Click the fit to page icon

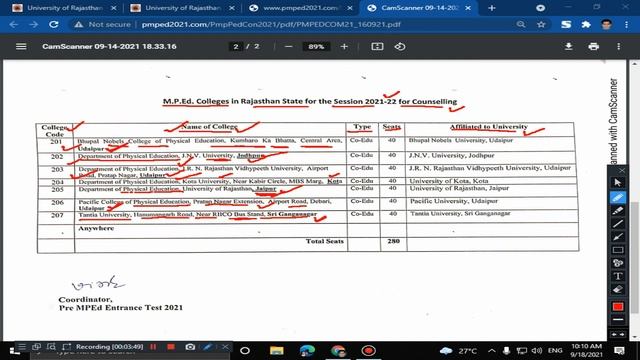pyautogui.click(x=377, y=47)
